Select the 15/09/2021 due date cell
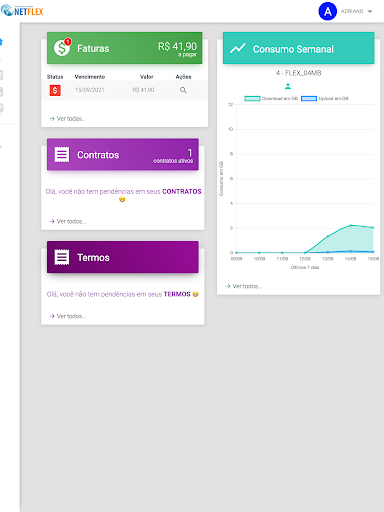384x512 pixels. pos(90,90)
